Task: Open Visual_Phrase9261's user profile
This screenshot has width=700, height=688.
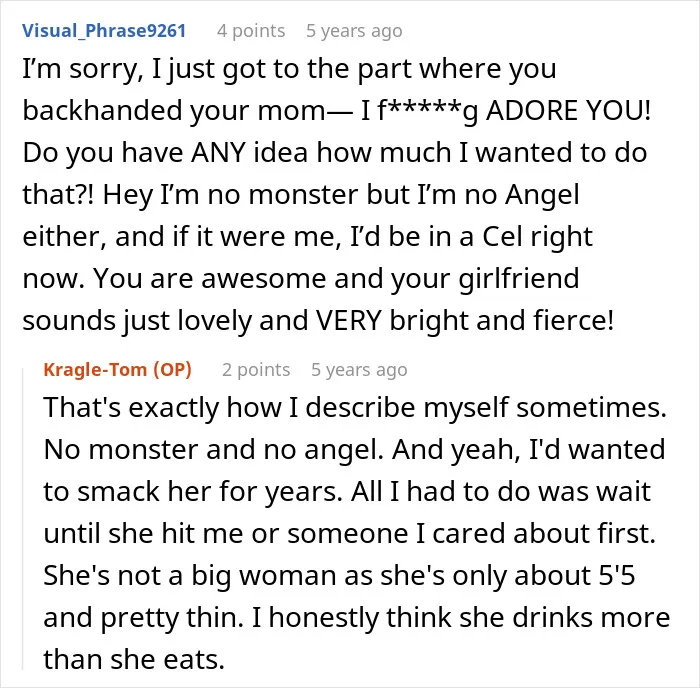Action: [x=104, y=31]
